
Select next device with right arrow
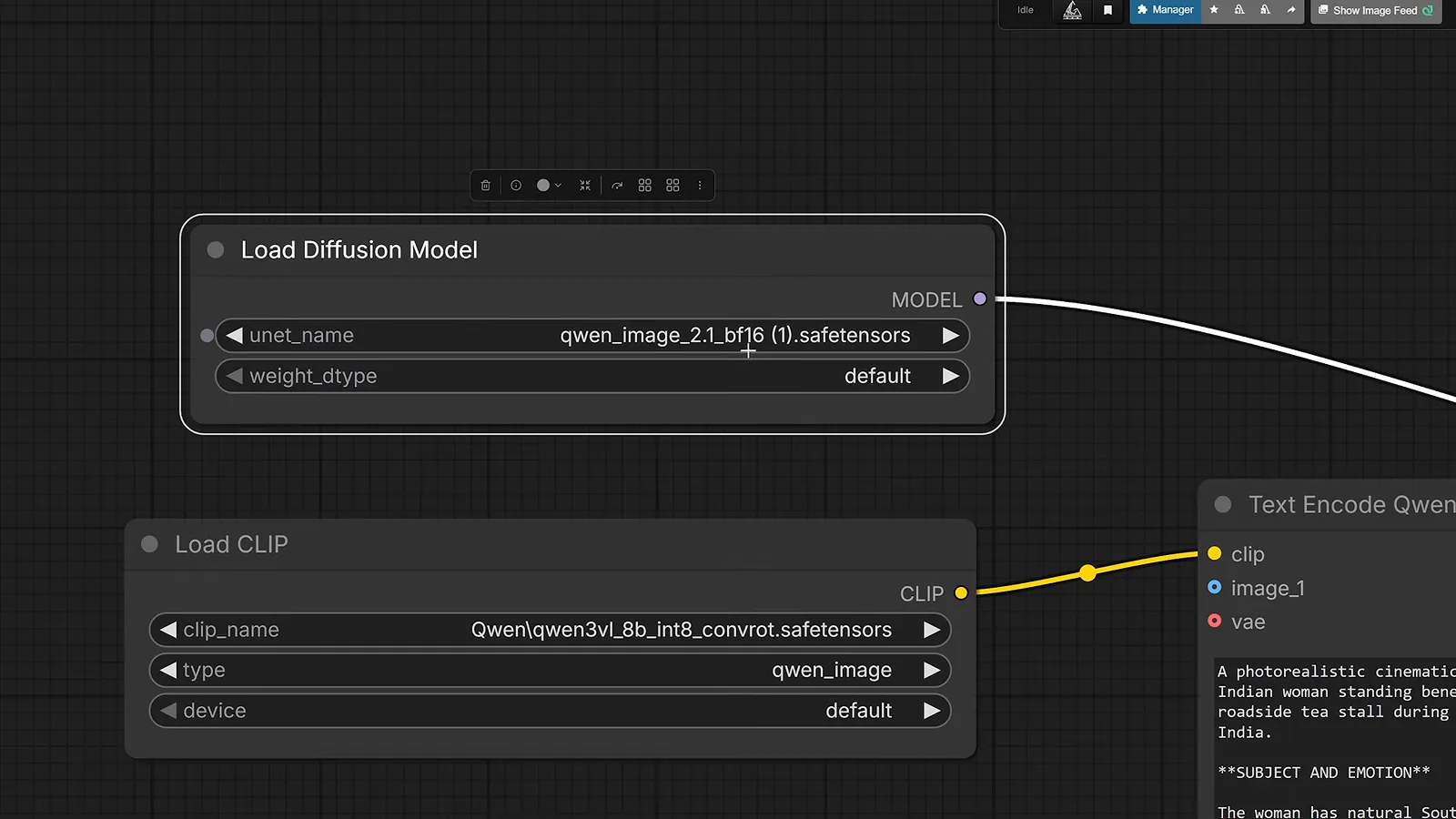click(x=932, y=711)
